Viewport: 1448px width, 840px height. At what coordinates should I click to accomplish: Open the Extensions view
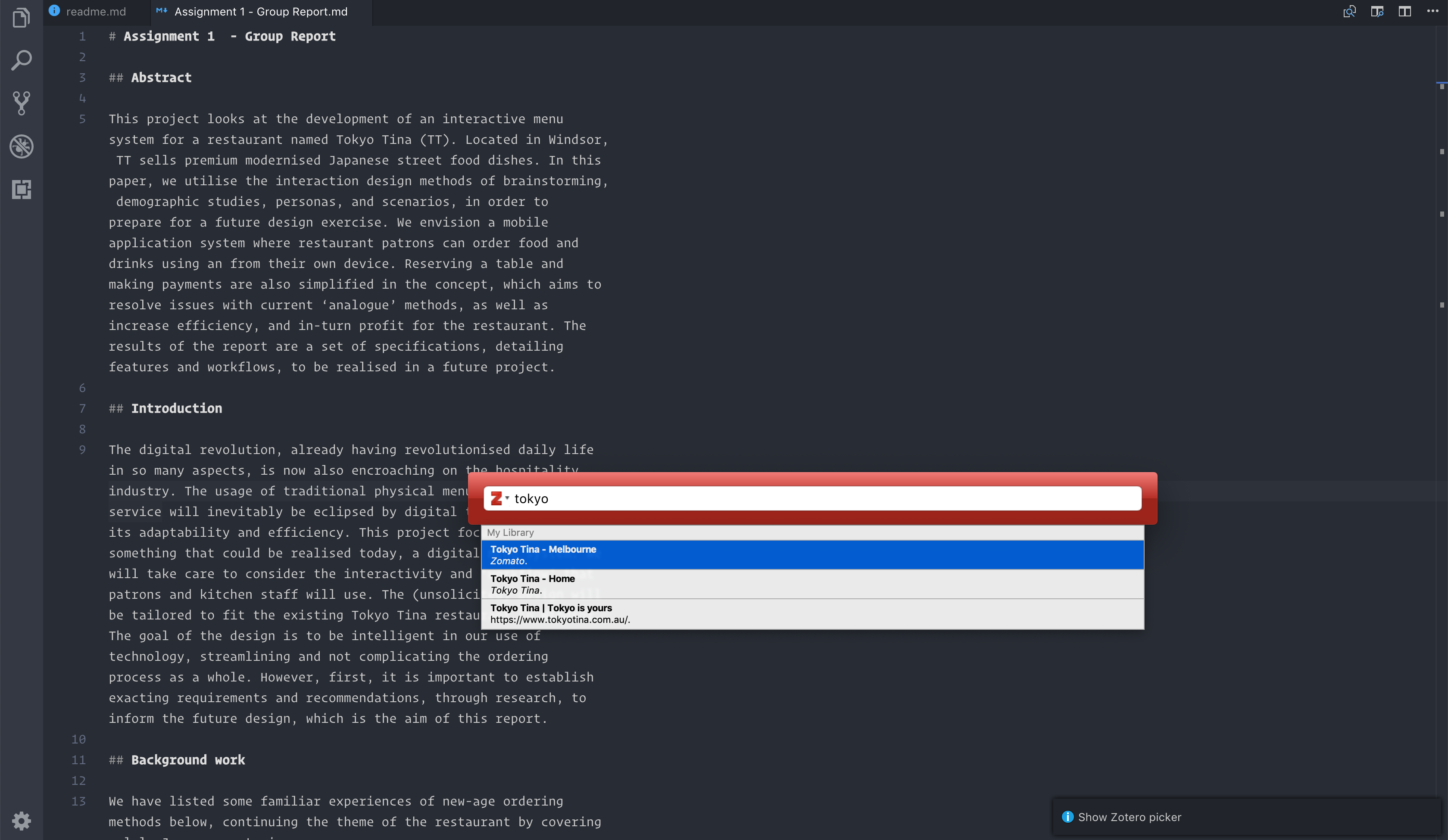point(21,189)
